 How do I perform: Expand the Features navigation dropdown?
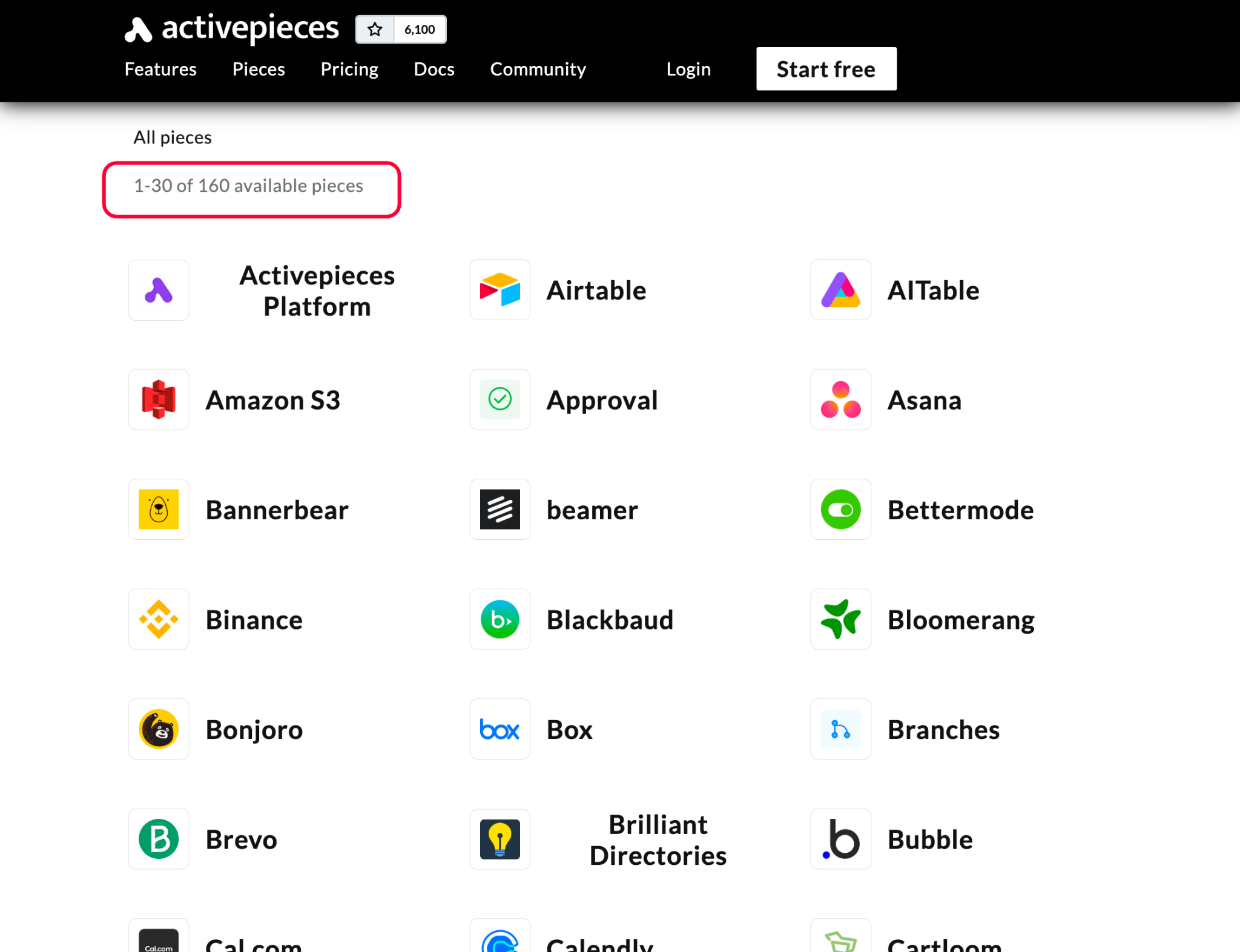coord(160,68)
